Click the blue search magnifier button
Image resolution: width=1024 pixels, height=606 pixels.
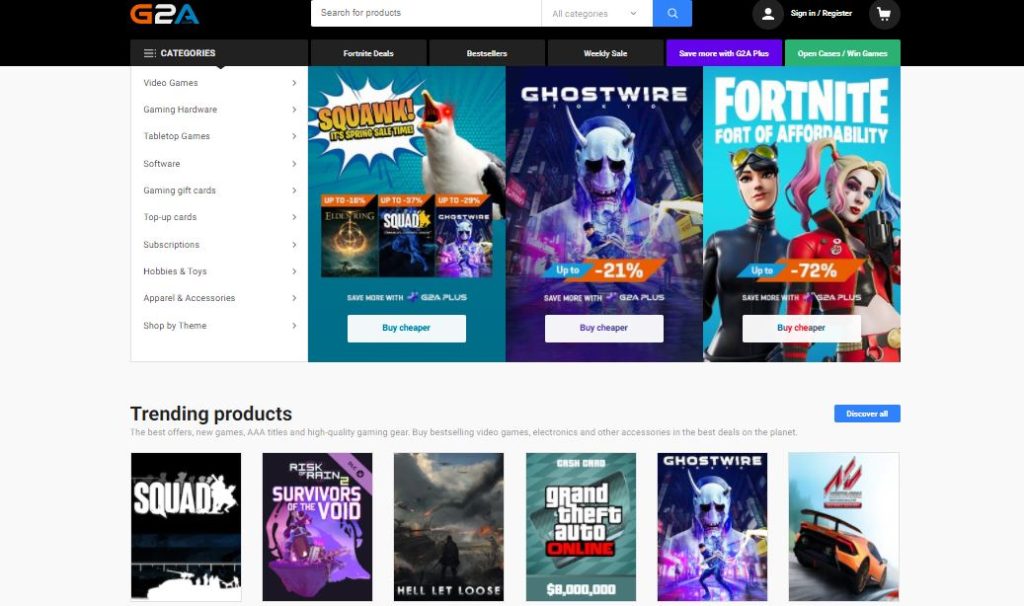pos(672,13)
